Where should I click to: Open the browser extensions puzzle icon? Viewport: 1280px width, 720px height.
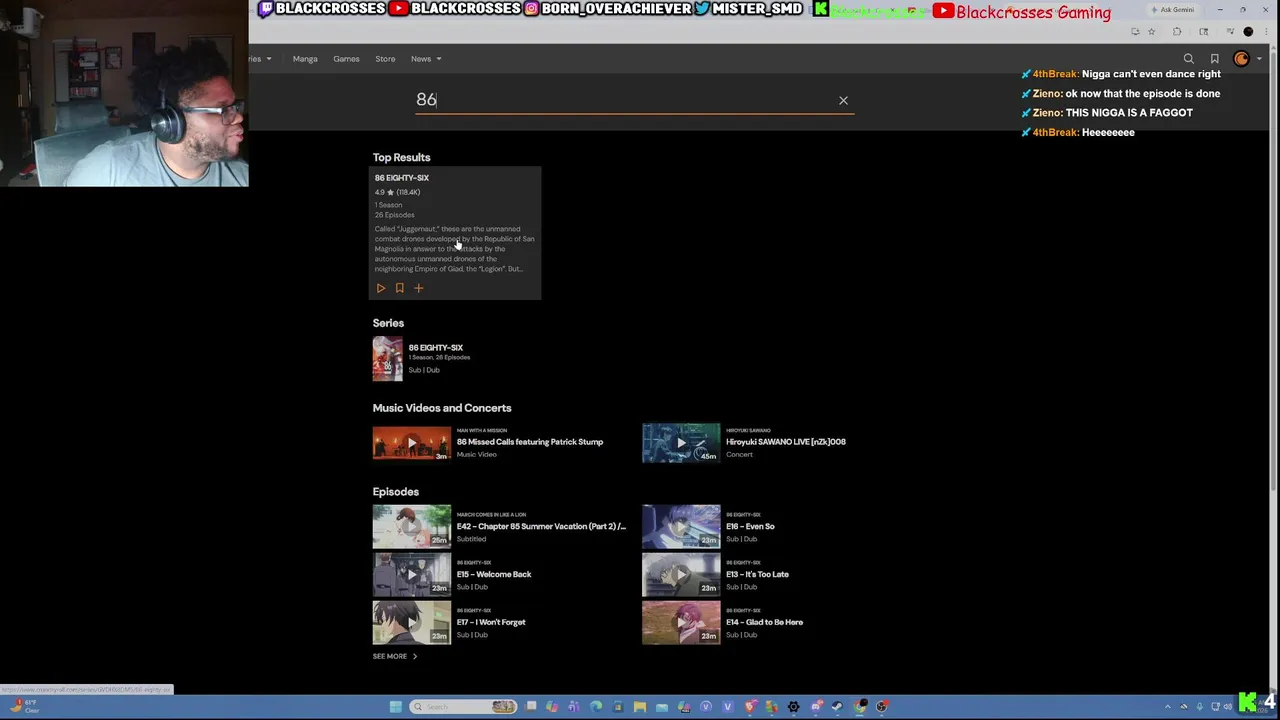click(1177, 32)
